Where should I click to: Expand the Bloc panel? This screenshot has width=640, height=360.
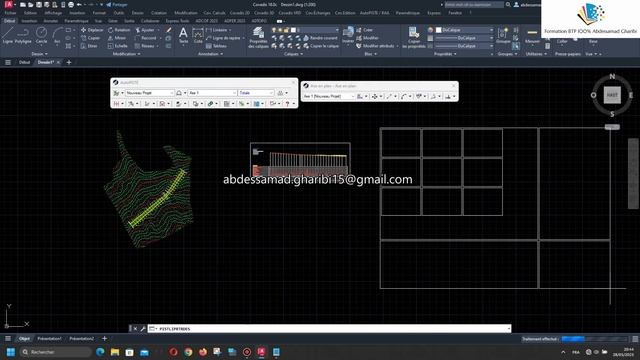pyautogui.click(x=371, y=54)
